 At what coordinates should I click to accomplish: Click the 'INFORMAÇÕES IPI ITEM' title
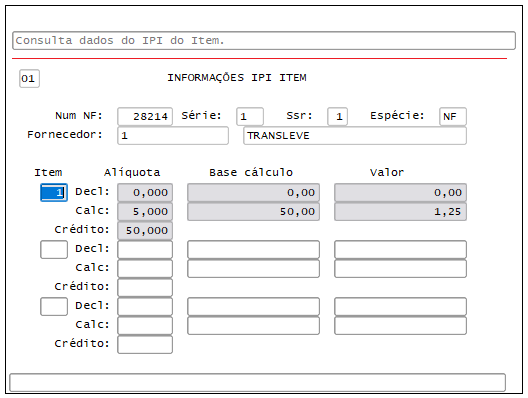click(237, 78)
